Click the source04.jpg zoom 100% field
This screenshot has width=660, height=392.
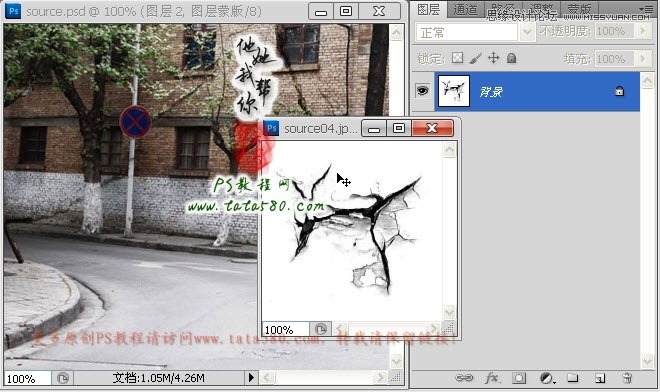286,329
